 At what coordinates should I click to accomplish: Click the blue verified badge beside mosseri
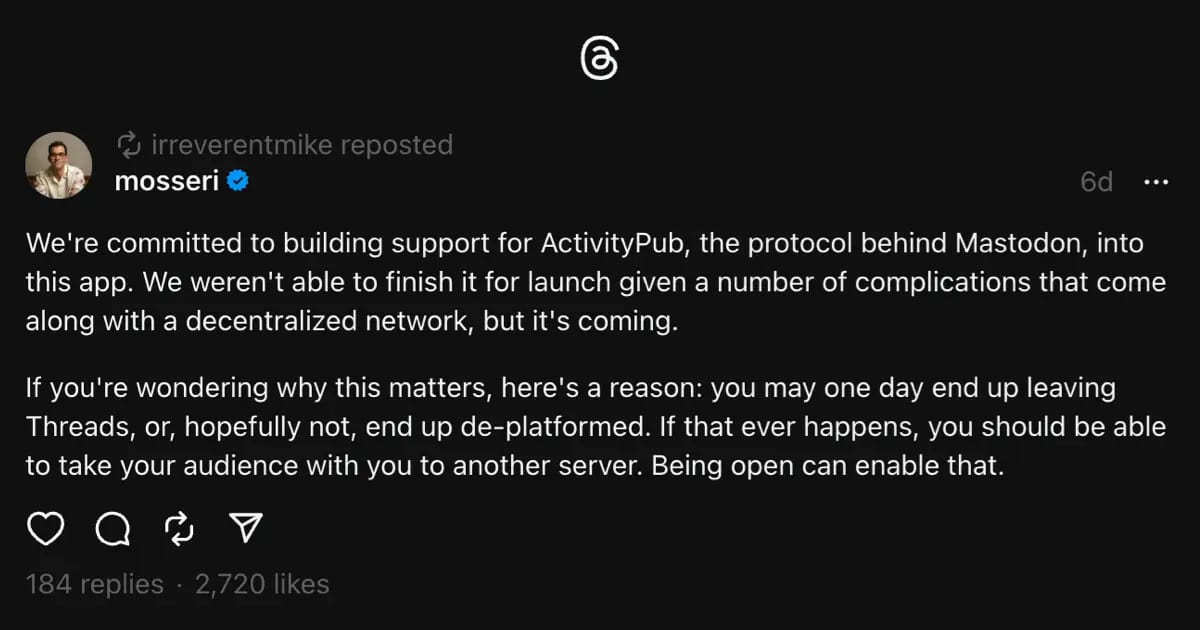(x=238, y=181)
